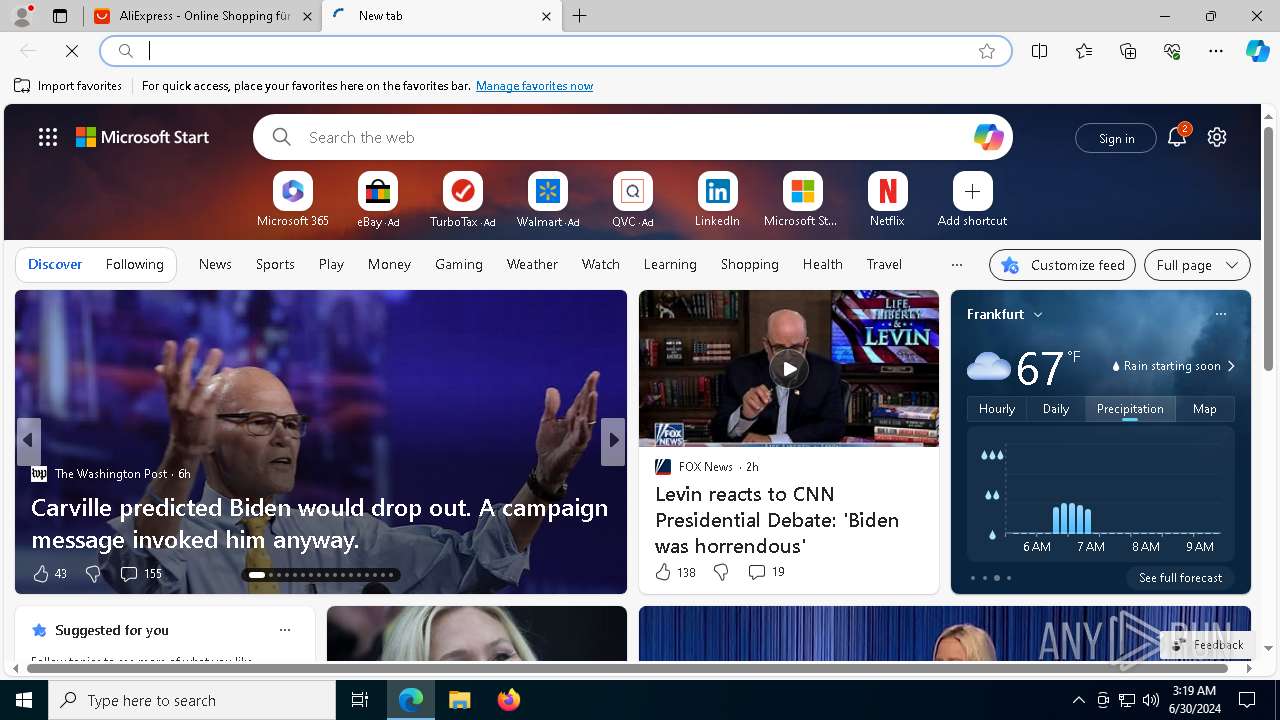Image resolution: width=1280 pixels, height=720 pixels.
Task: Select the Sports category tab
Action: tap(275, 264)
